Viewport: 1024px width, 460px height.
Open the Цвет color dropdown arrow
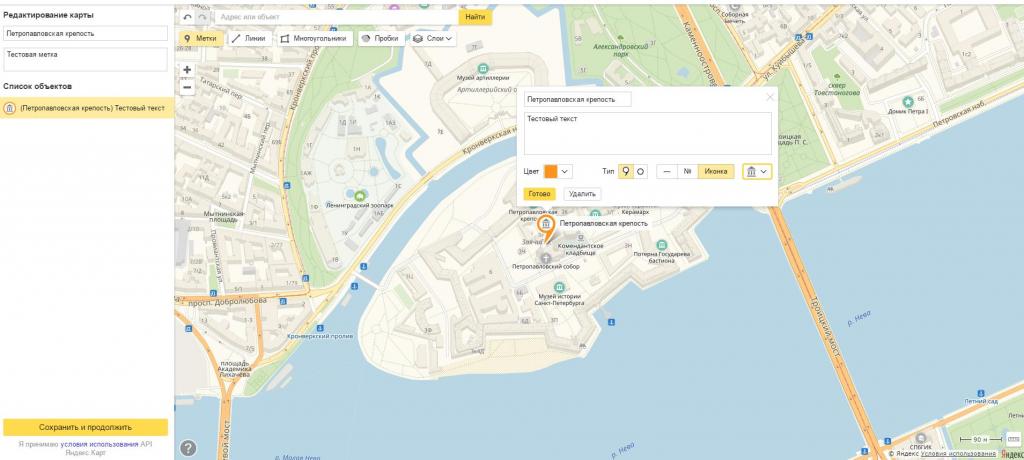pos(566,171)
